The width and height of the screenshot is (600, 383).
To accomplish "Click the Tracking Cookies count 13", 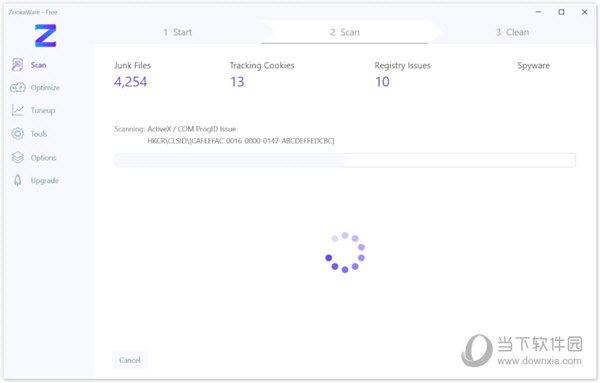I will coord(237,81).
